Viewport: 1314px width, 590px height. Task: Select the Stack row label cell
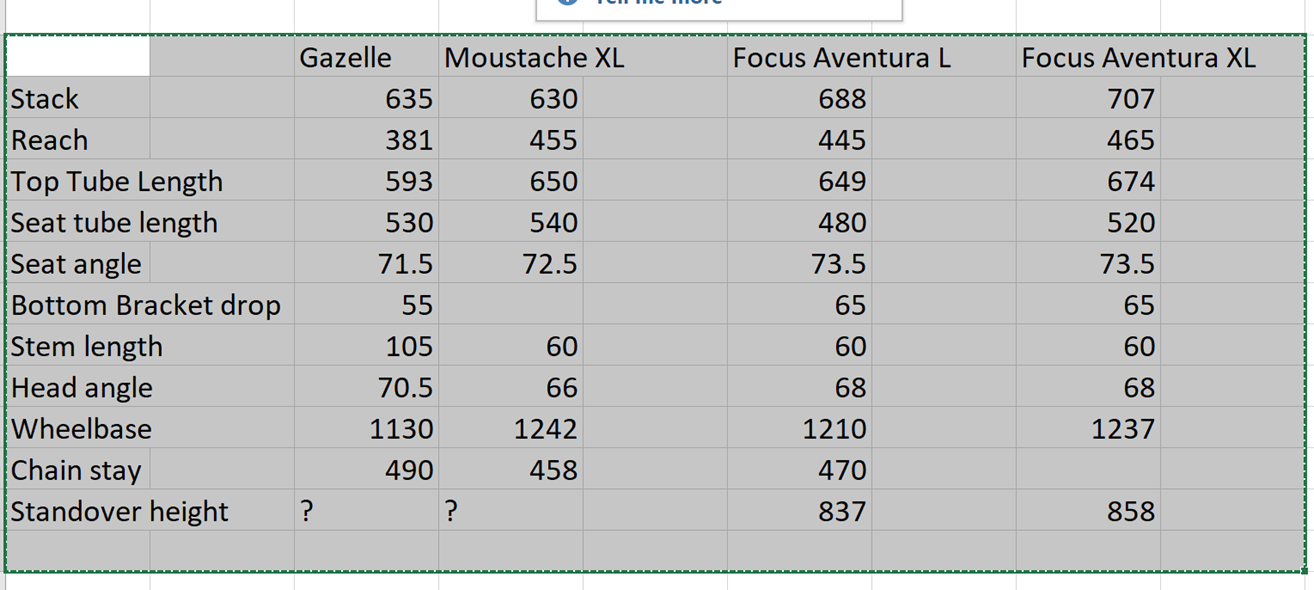(x=78, y=99)
